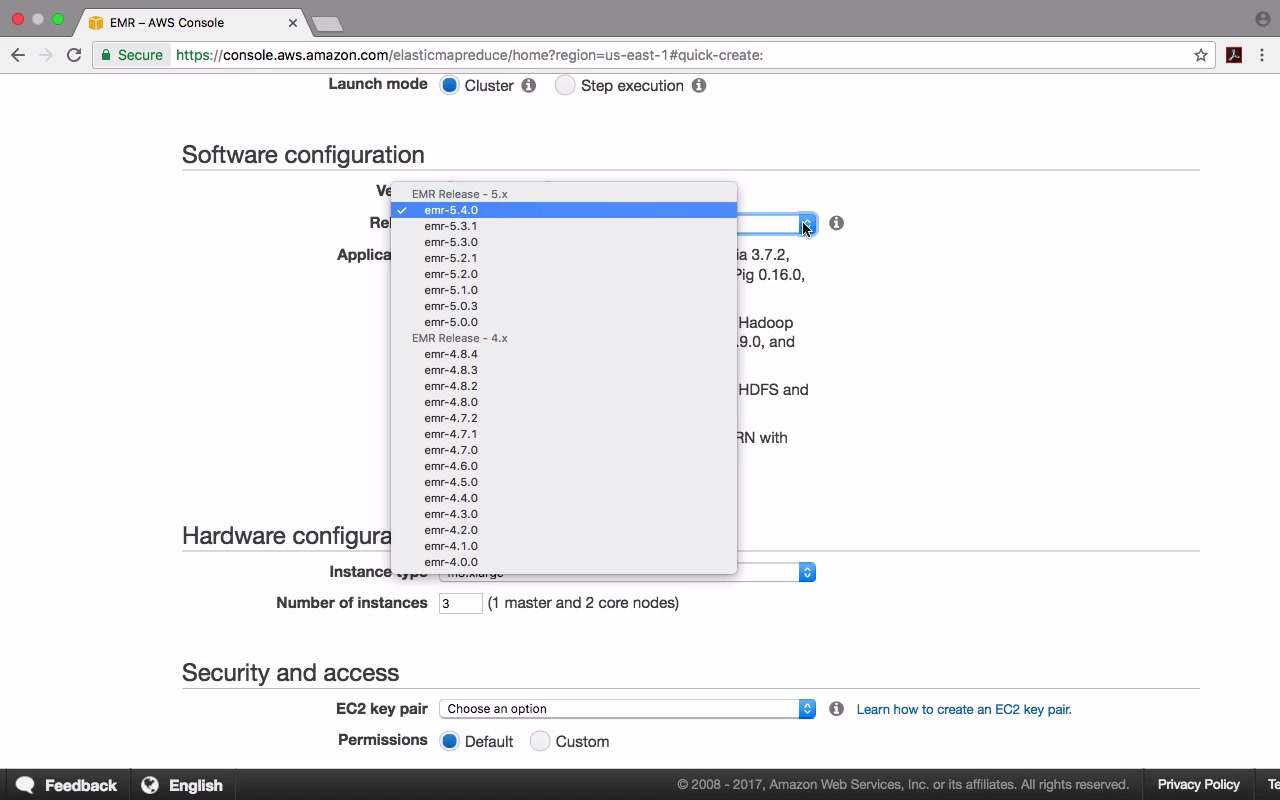Click the info icon beside Step execution

tap(699, 85)
